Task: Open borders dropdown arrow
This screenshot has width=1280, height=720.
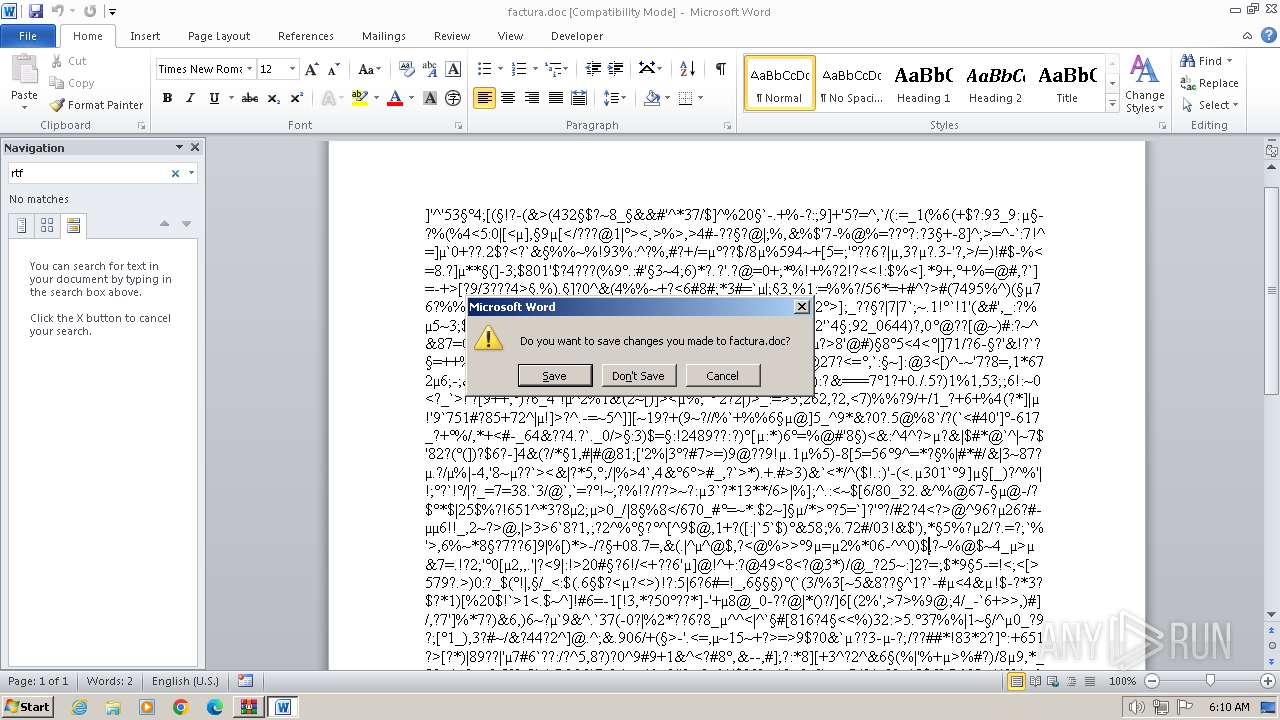Action: 700,98
